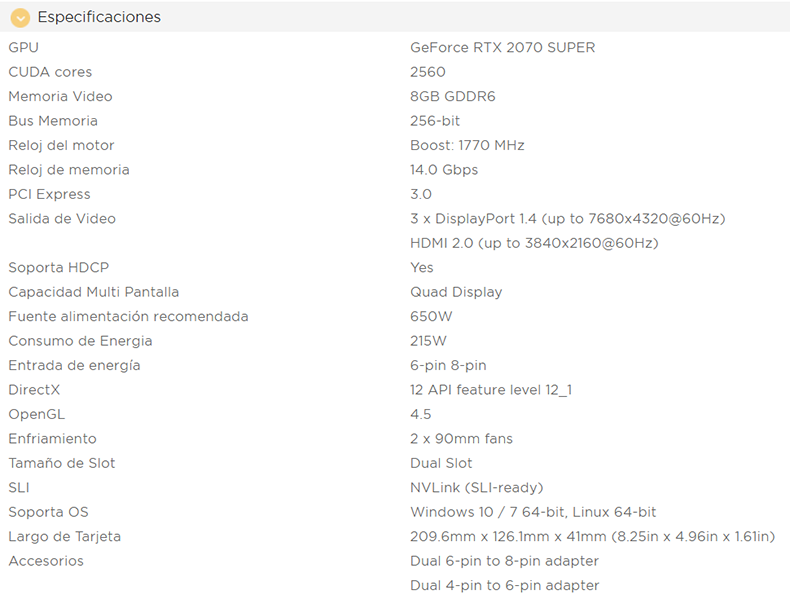Screen dimensions: 790x599
Task: Click the 8GB GDDR6 memory value
Action: point(452,96)
